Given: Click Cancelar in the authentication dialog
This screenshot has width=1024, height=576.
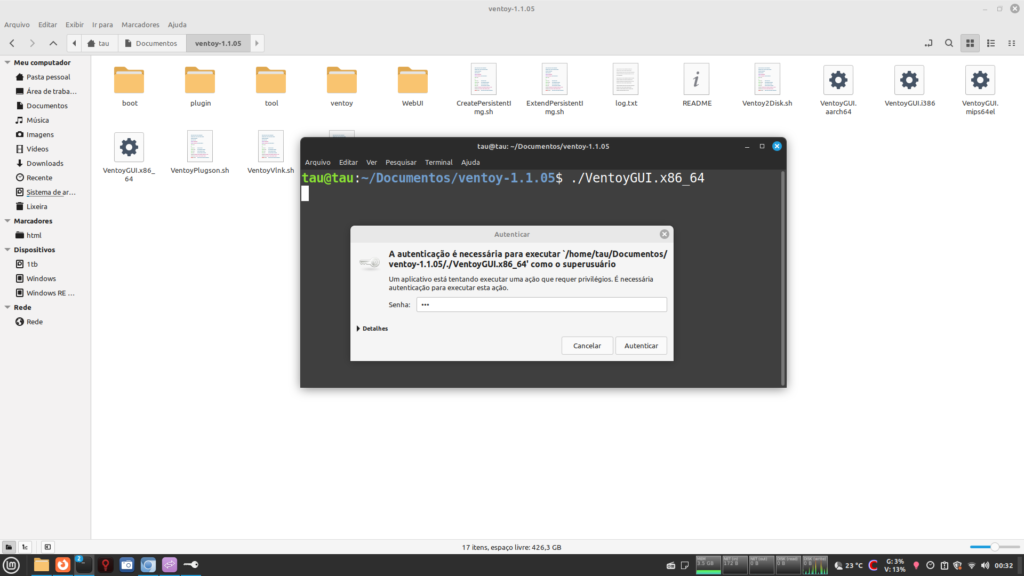Looking at the screenshot, I should point(587,345).
